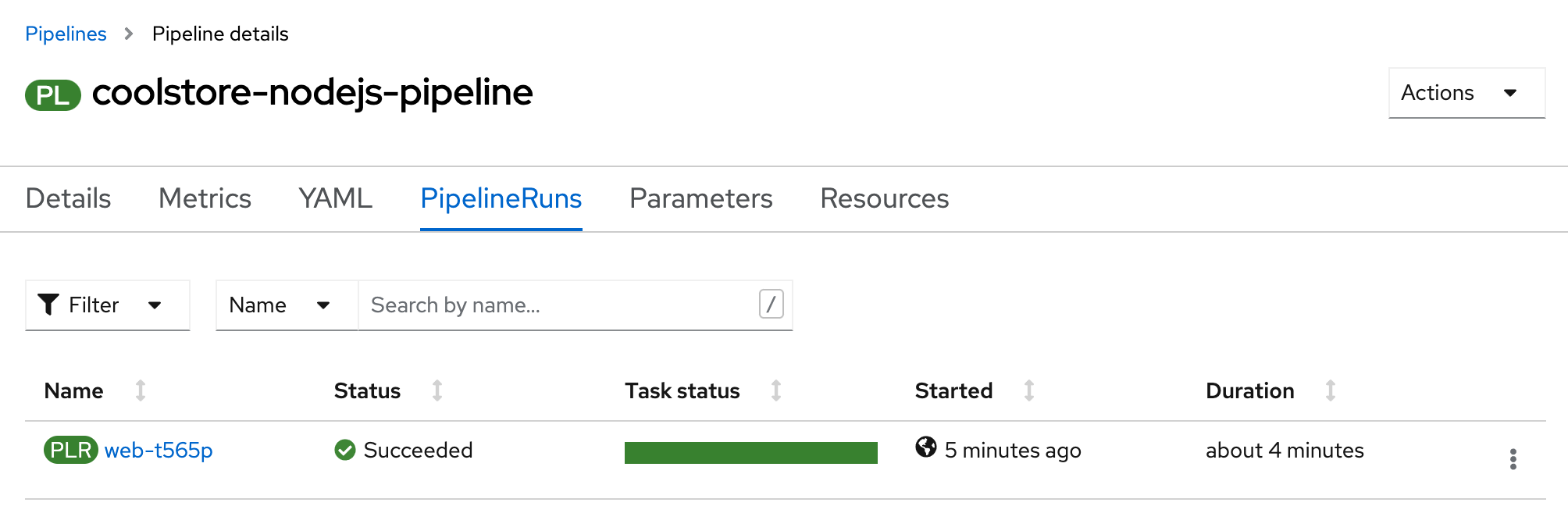
Task: Click the globe icon beside 5 minutes ago
Action: 926,447
